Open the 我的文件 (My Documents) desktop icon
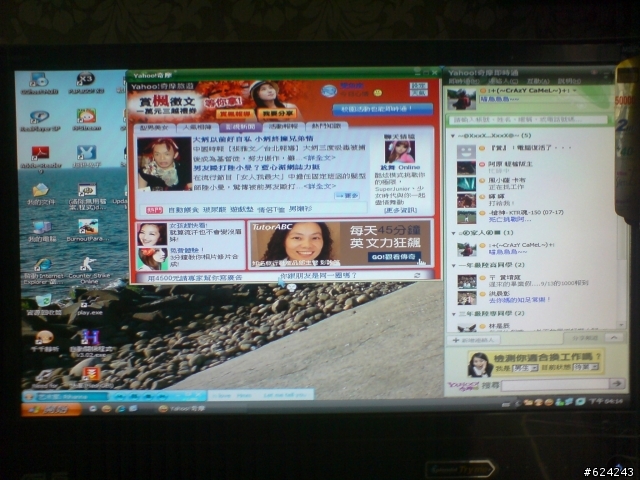This screenshot has height=480, width=640. tap(40, 194)
